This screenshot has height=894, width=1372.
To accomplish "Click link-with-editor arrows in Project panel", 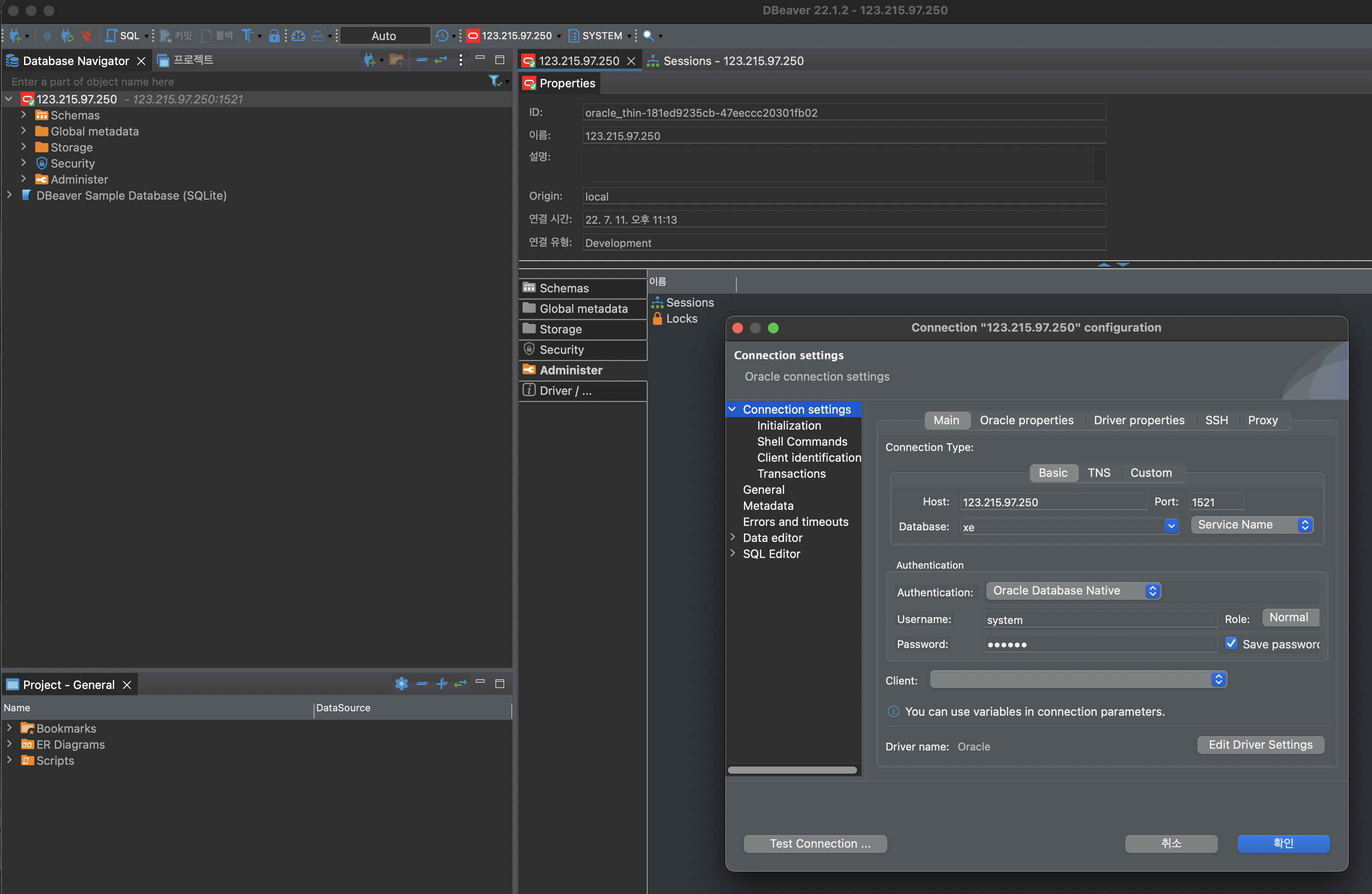I will pos(460,684).
